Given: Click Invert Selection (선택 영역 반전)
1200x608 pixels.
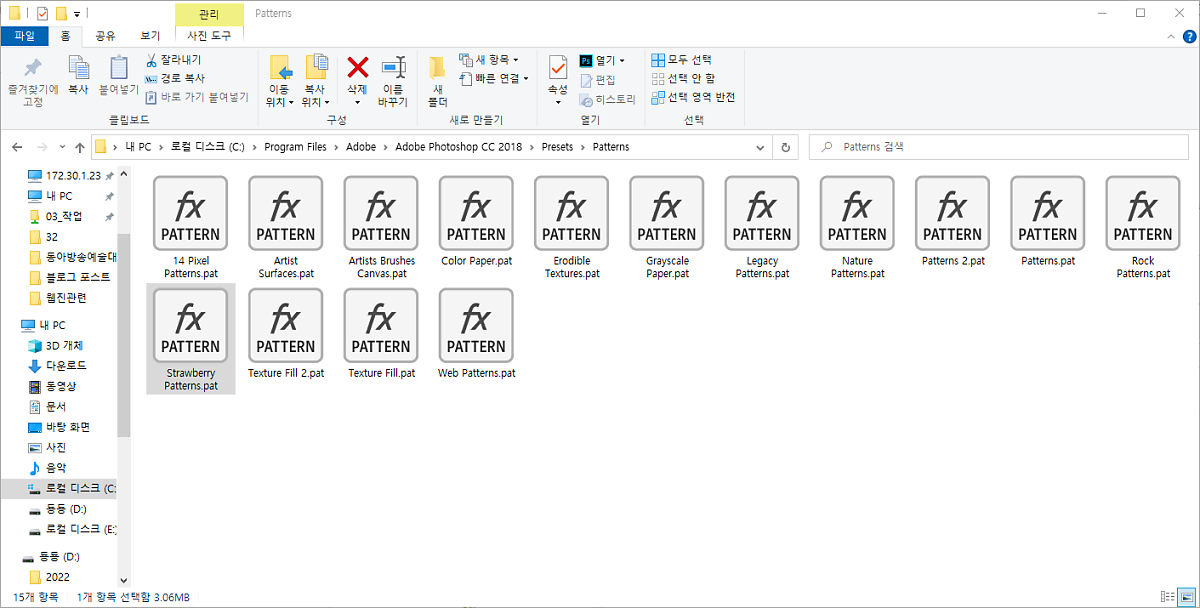Looking at the screenshot, I should 693,97.
